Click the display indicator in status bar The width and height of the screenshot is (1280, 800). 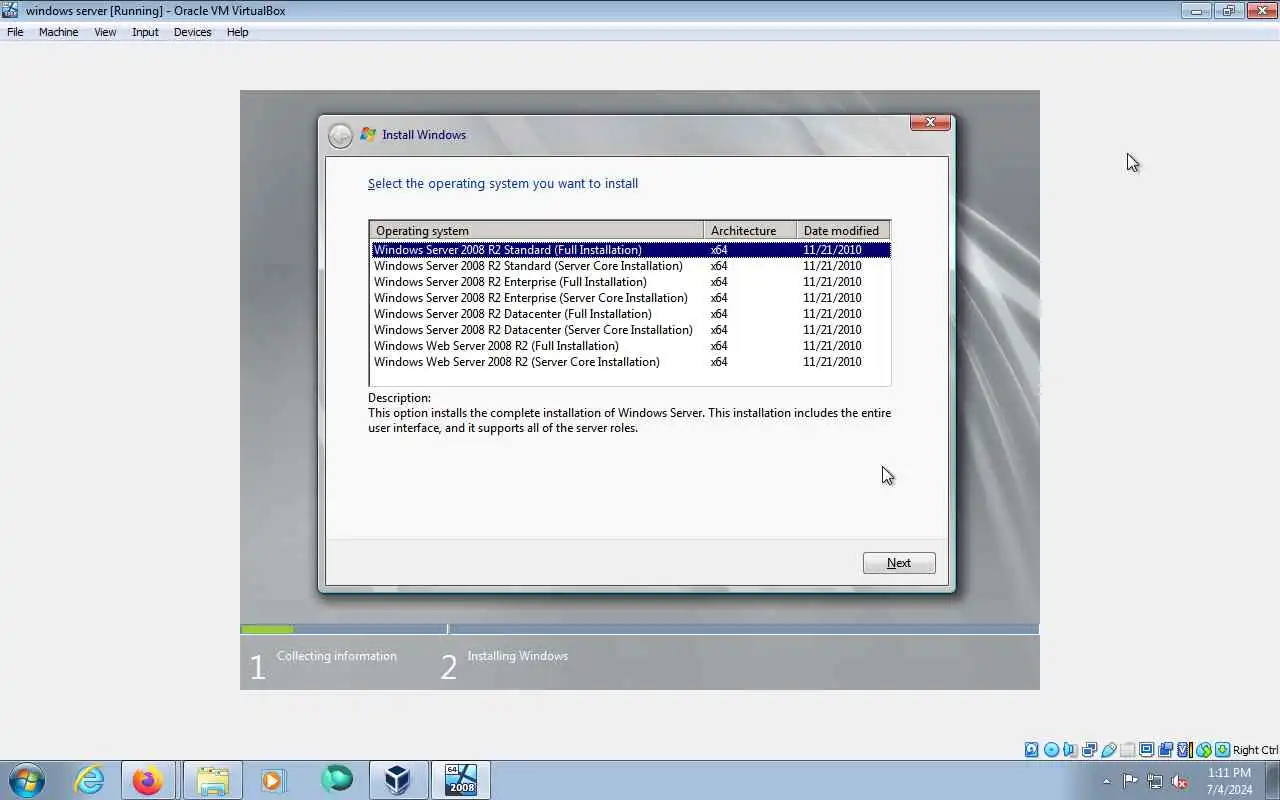[x=1147, y=750]
